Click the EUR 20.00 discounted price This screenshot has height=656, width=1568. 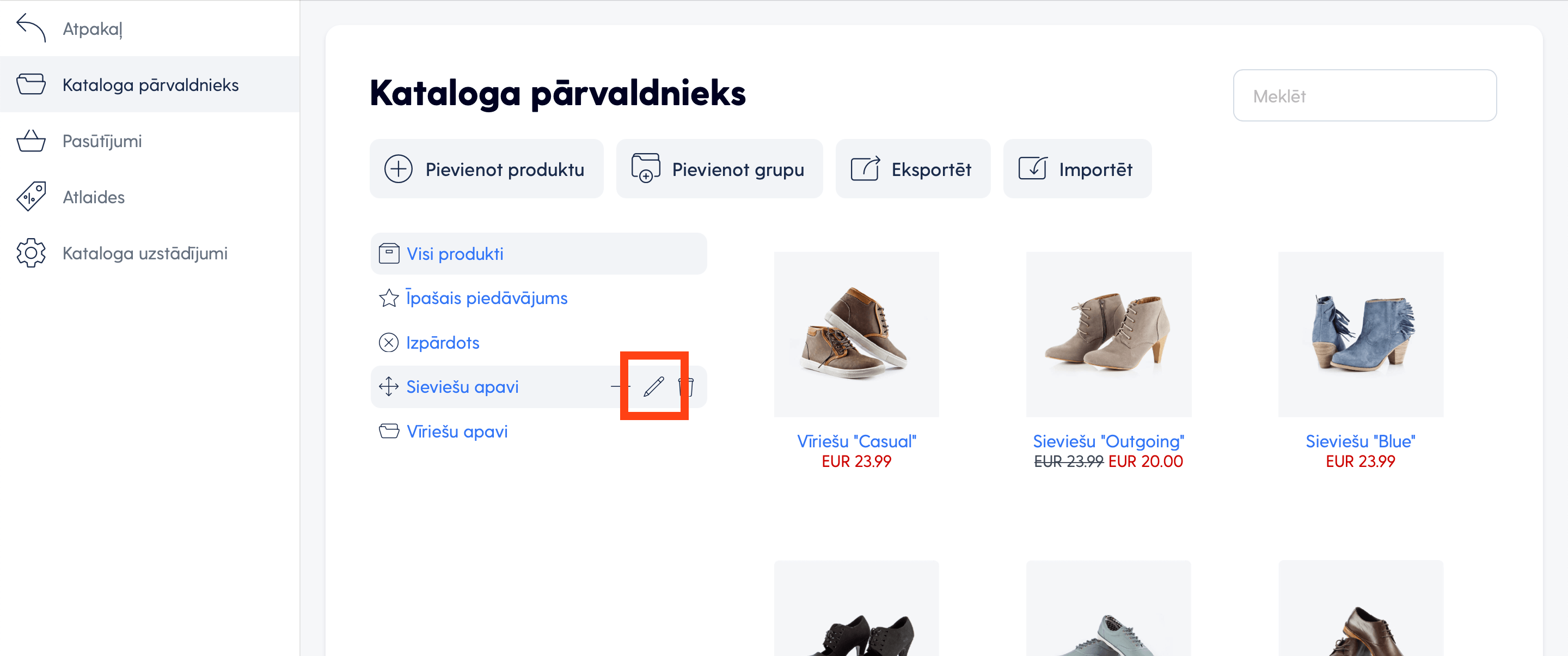coord(1146,461)
